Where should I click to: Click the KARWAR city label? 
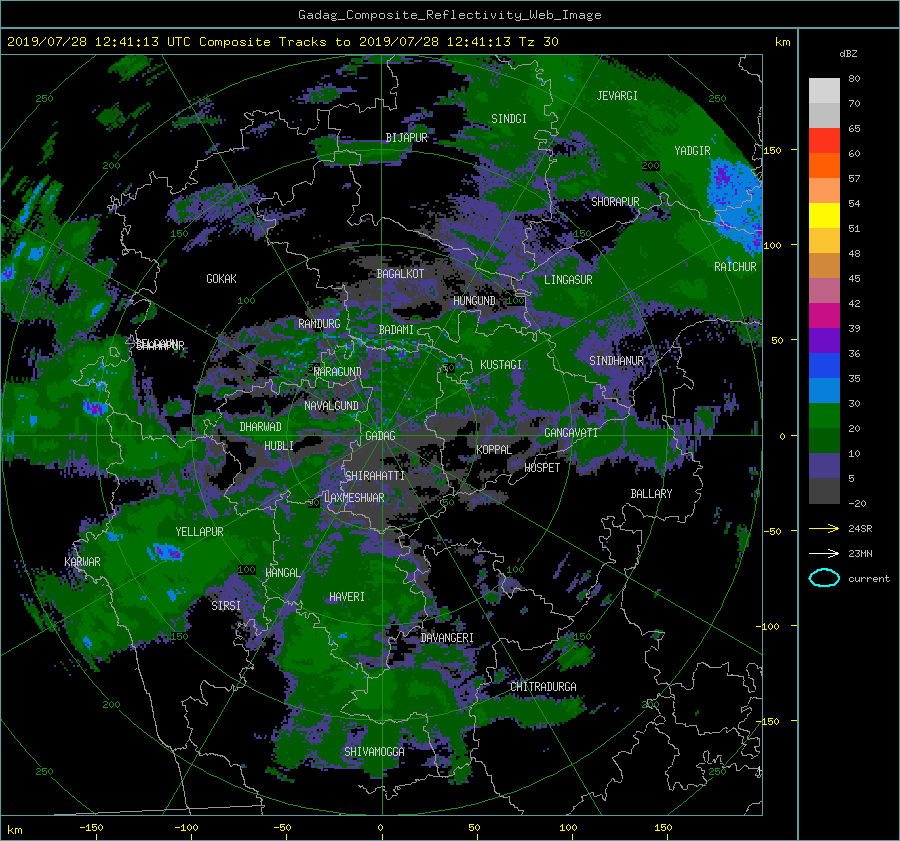coord(83,562)
